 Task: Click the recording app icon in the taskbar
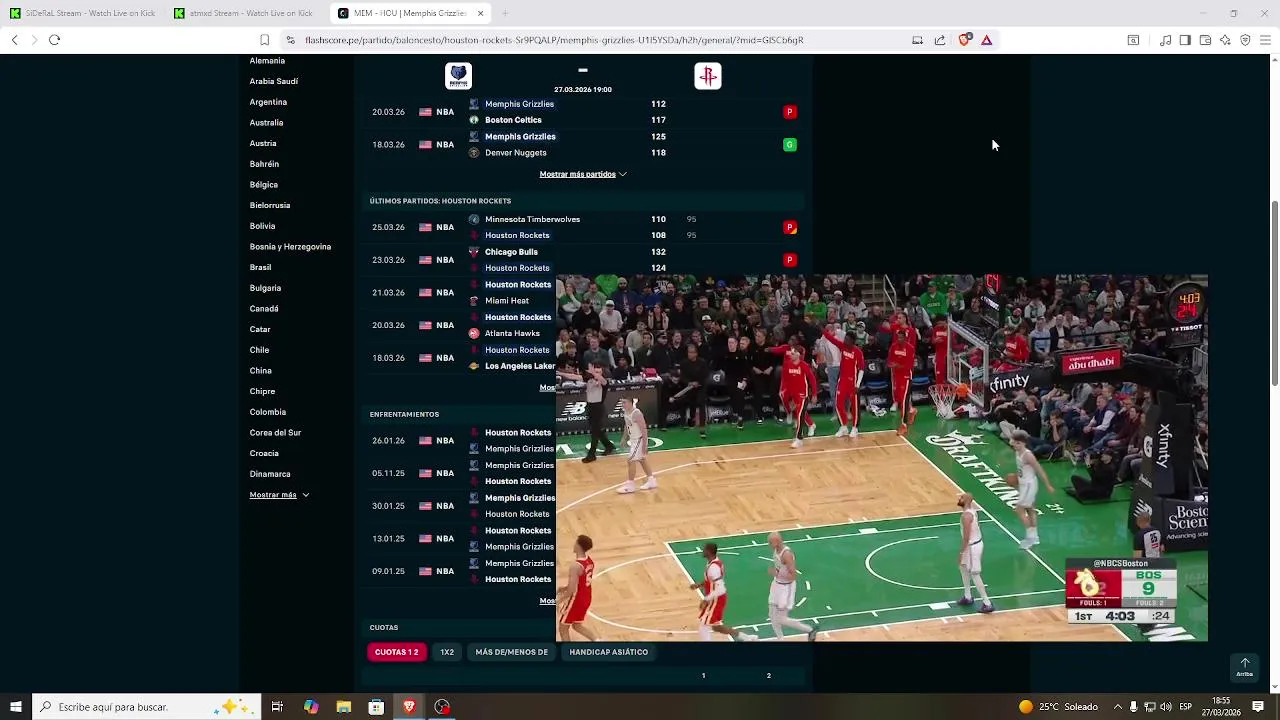pyautogui.click(x=442, y=707)
